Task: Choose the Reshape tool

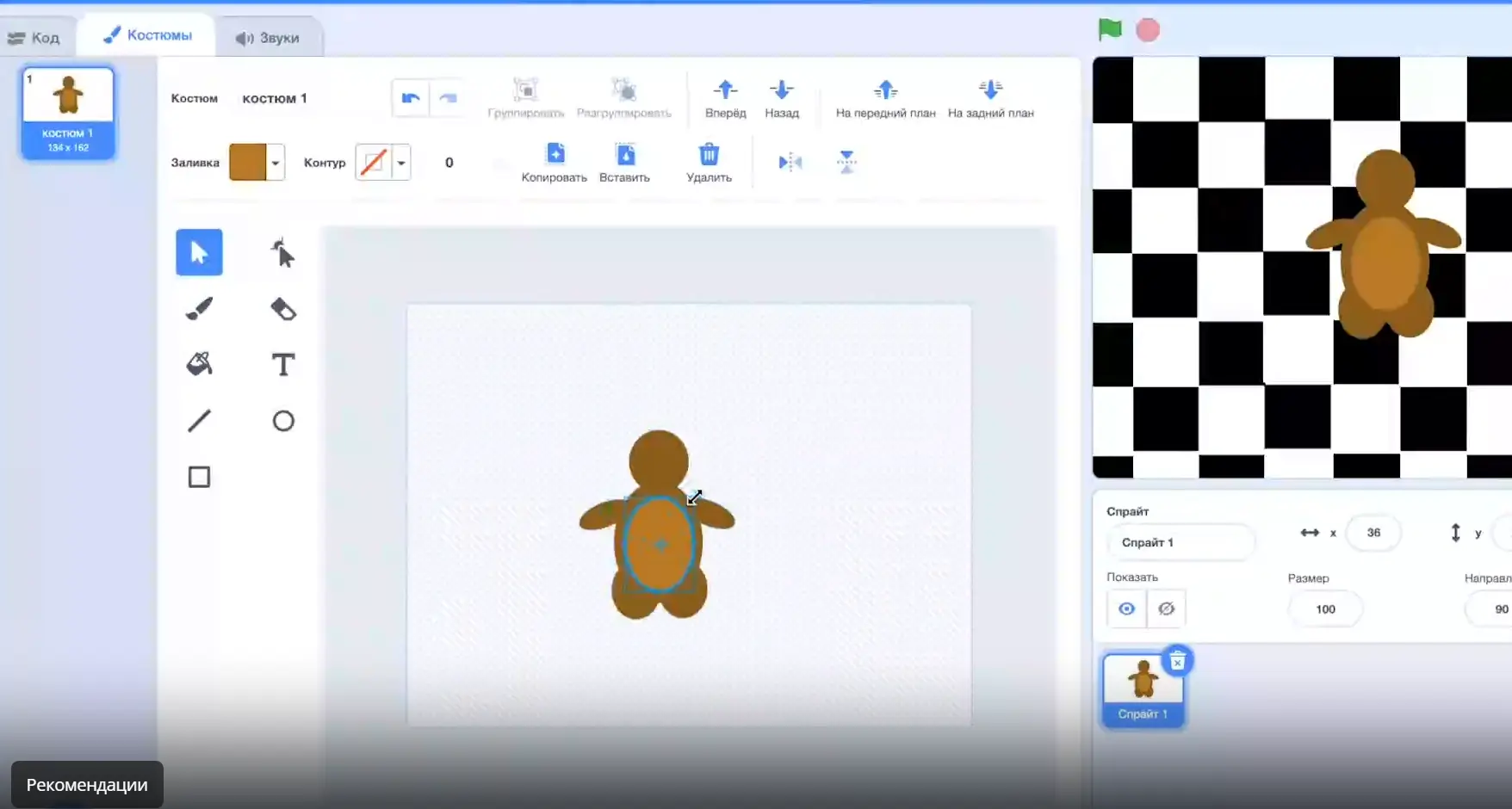Action: [283, 252]
